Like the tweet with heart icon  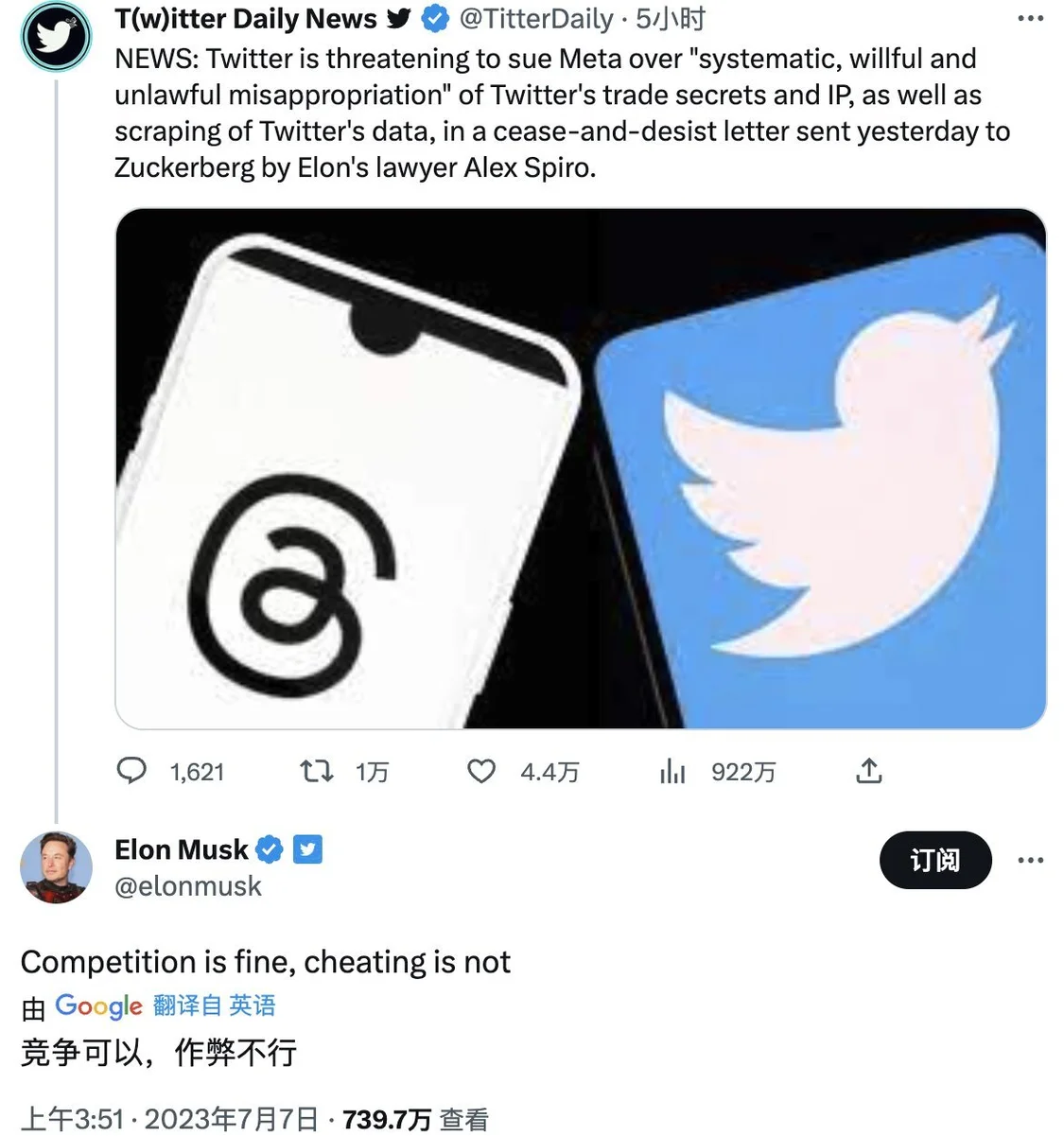coord(481,771)
